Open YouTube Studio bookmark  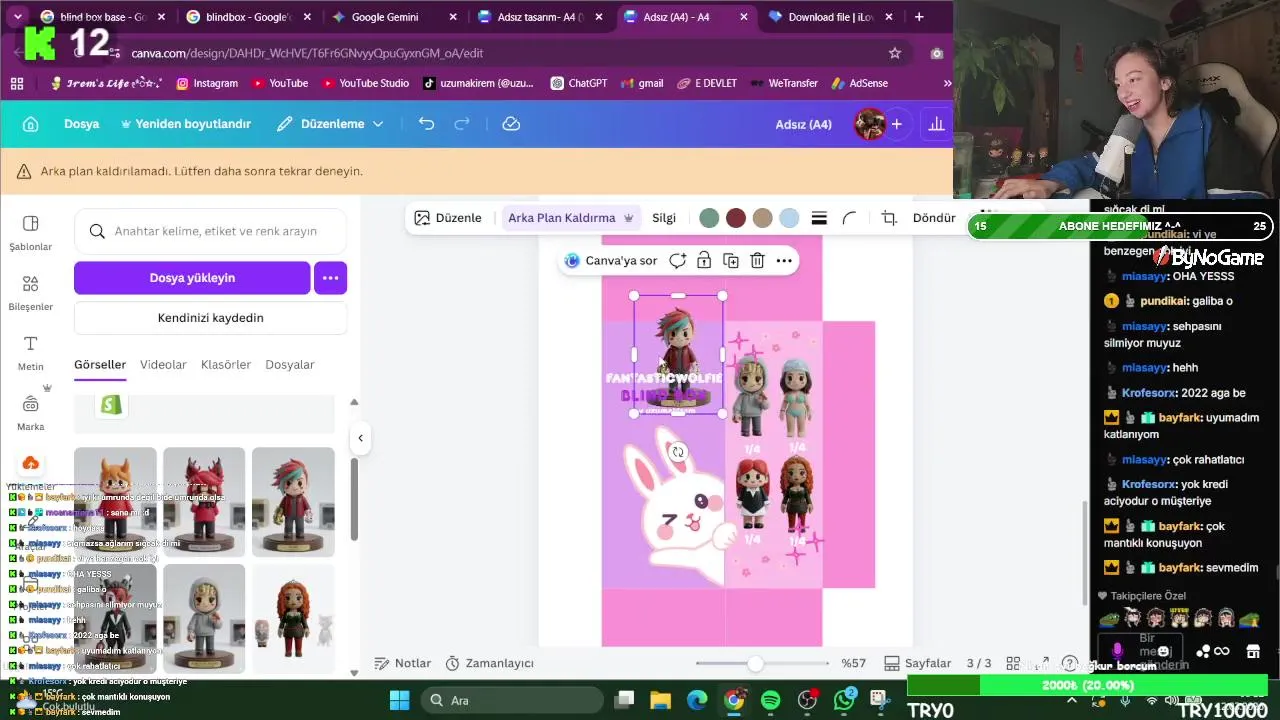[364, 83]
